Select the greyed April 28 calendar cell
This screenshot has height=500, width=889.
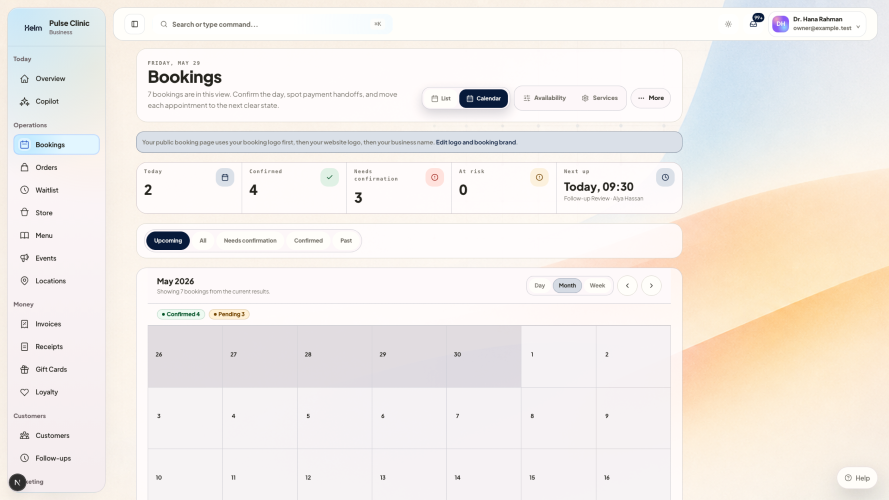pos(335,357)
